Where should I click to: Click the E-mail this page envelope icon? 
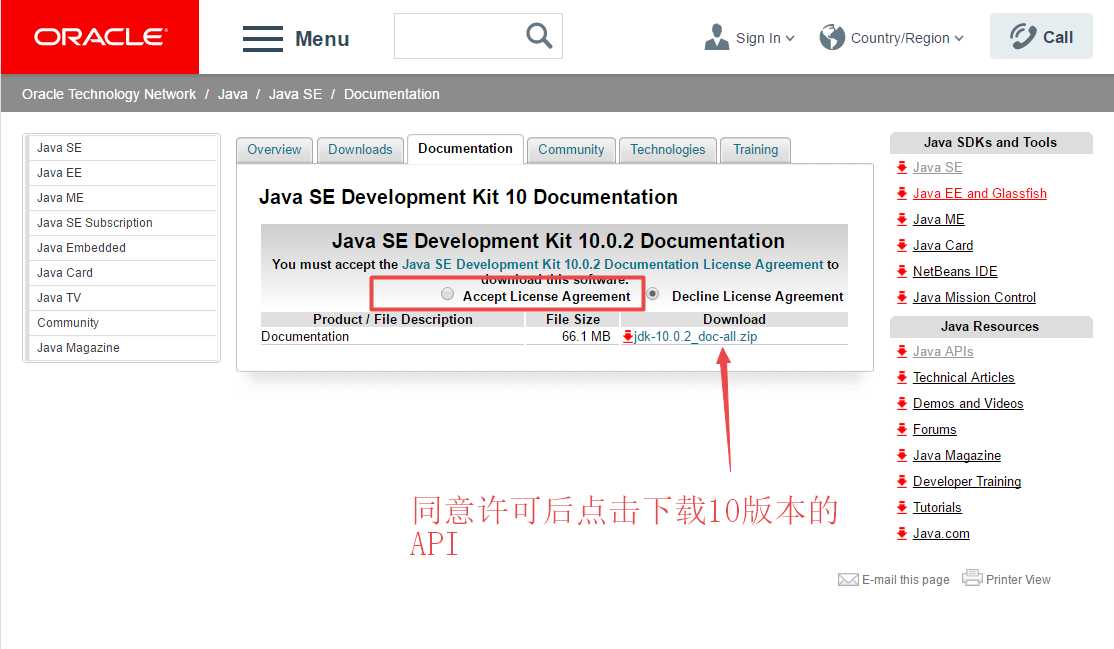848,579
